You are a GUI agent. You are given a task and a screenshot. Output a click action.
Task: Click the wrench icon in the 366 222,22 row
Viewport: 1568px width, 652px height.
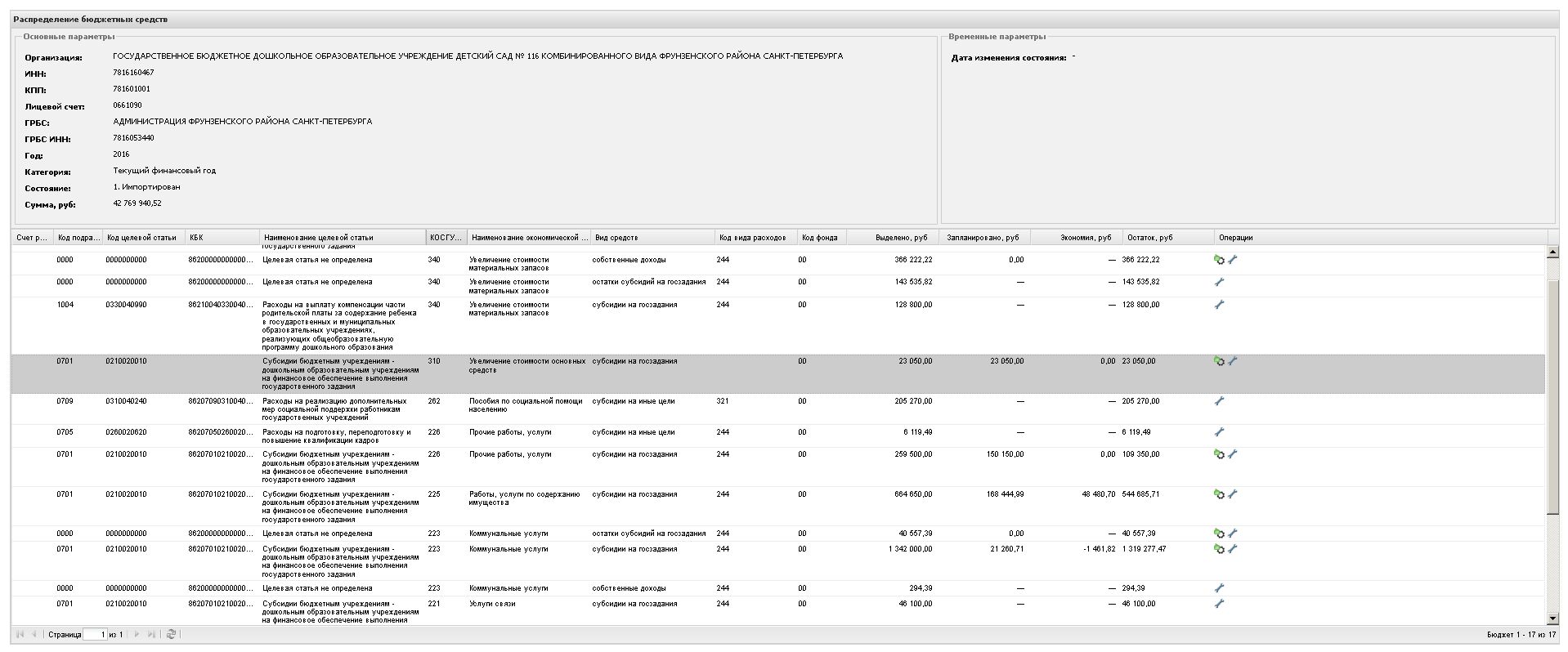(1233, 260)
